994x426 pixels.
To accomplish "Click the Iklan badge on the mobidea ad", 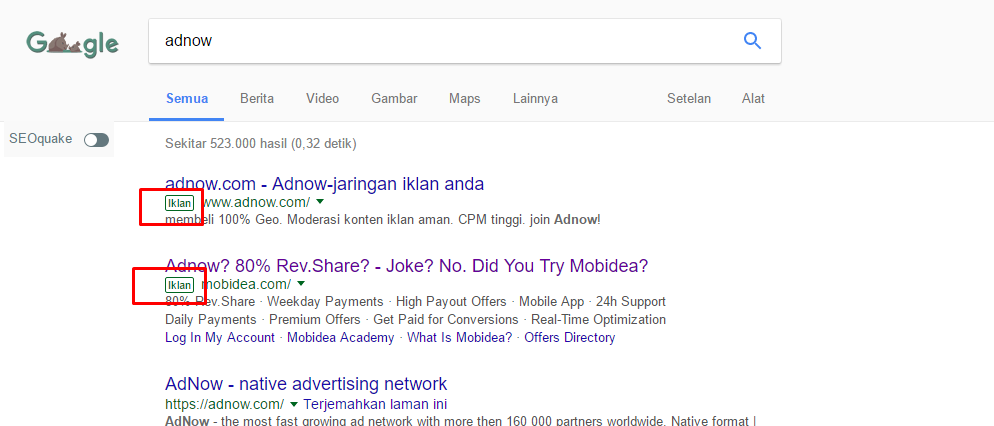I will coord(179,285).
